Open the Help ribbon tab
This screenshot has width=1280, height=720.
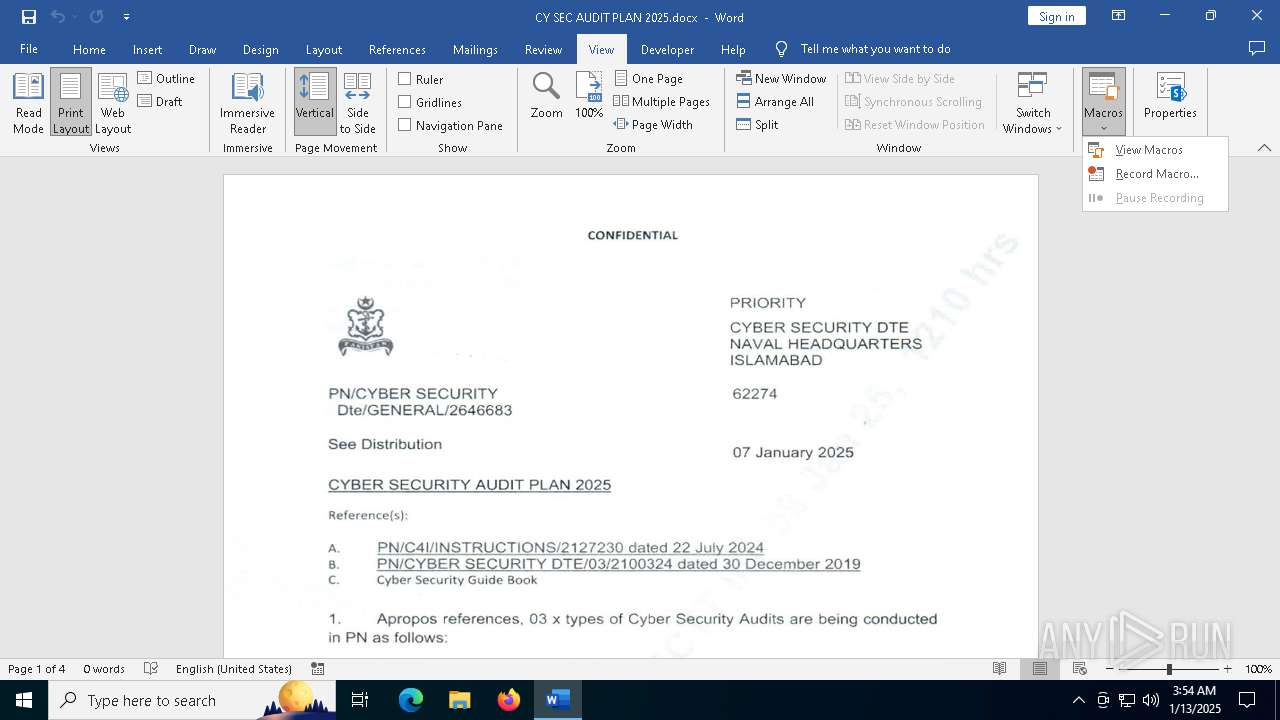[x=733, y=49]
